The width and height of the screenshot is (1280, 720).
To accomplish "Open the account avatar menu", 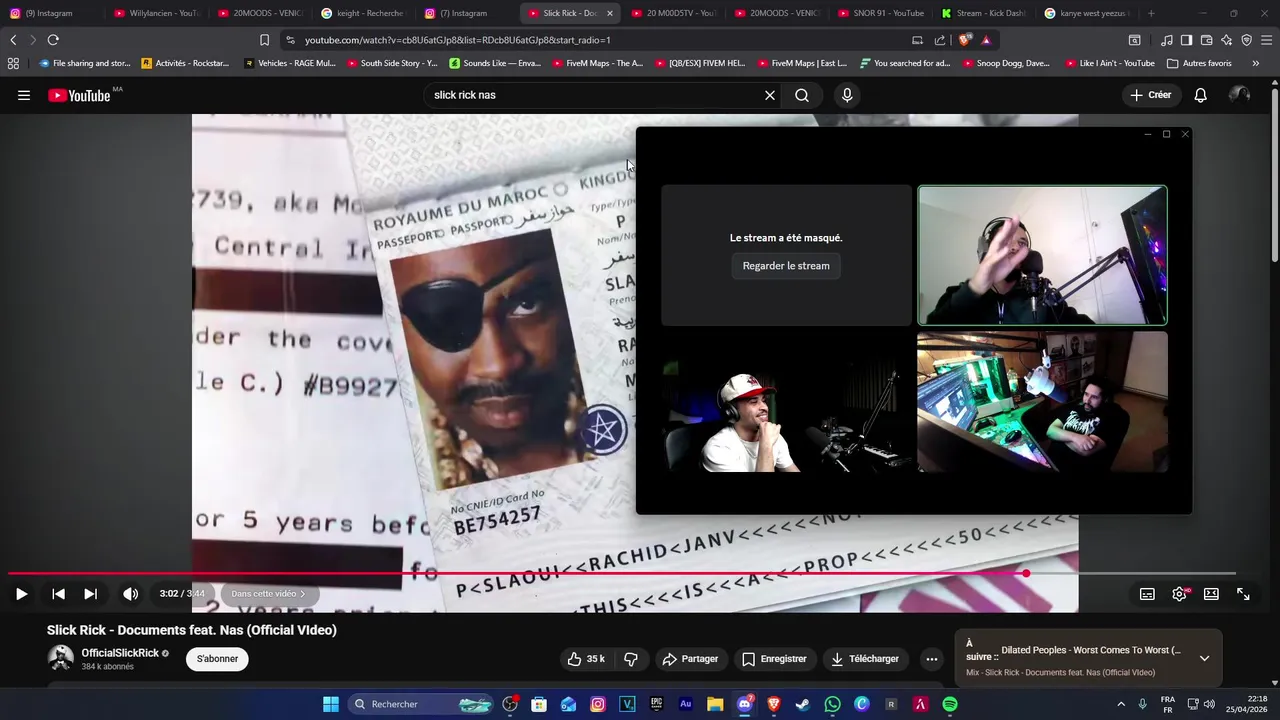I will tap(1239, 95).
